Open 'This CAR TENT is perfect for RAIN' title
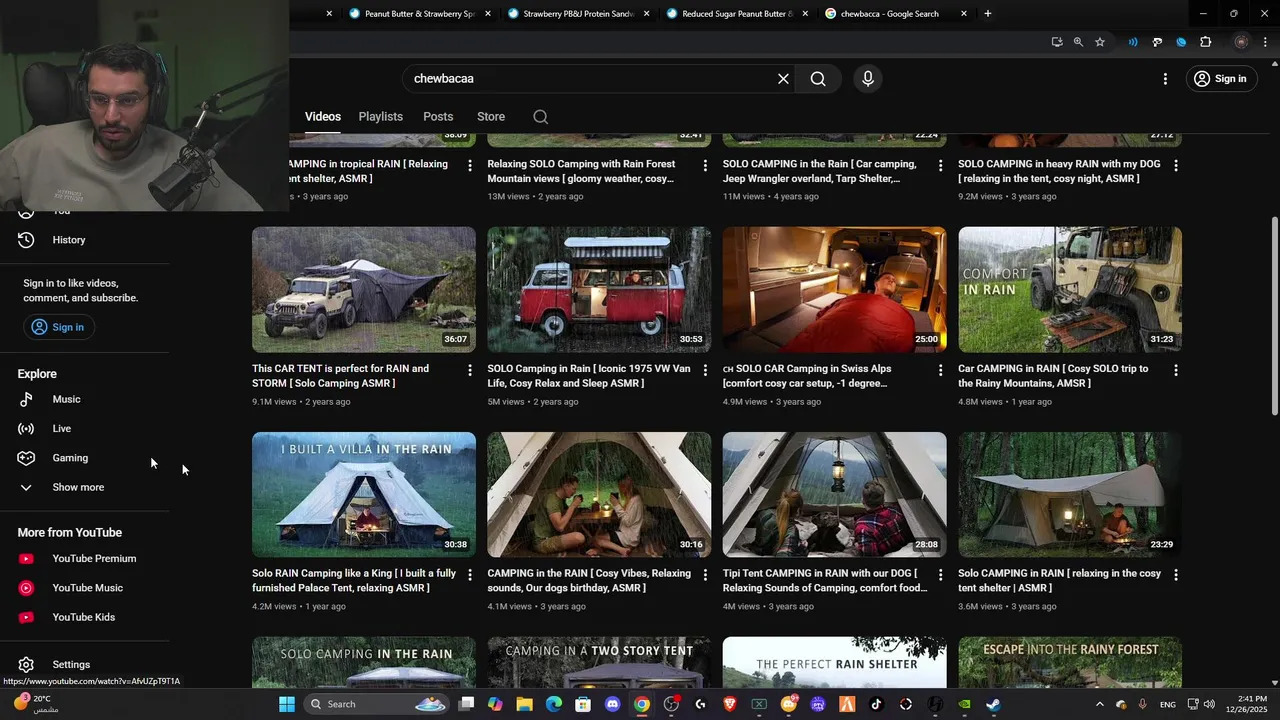This screenshot has height=720, width=1280. click(340, 376)
